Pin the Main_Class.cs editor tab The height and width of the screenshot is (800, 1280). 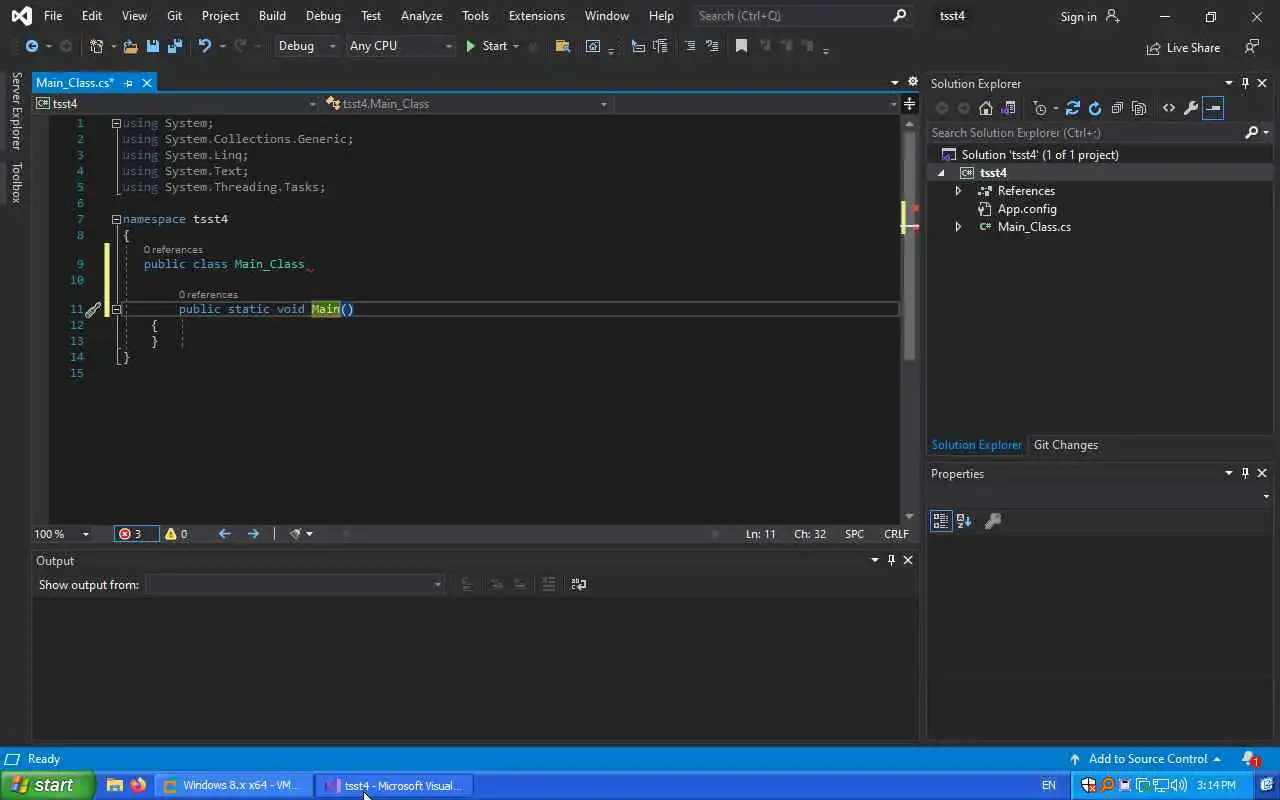[x=128, y=83]
